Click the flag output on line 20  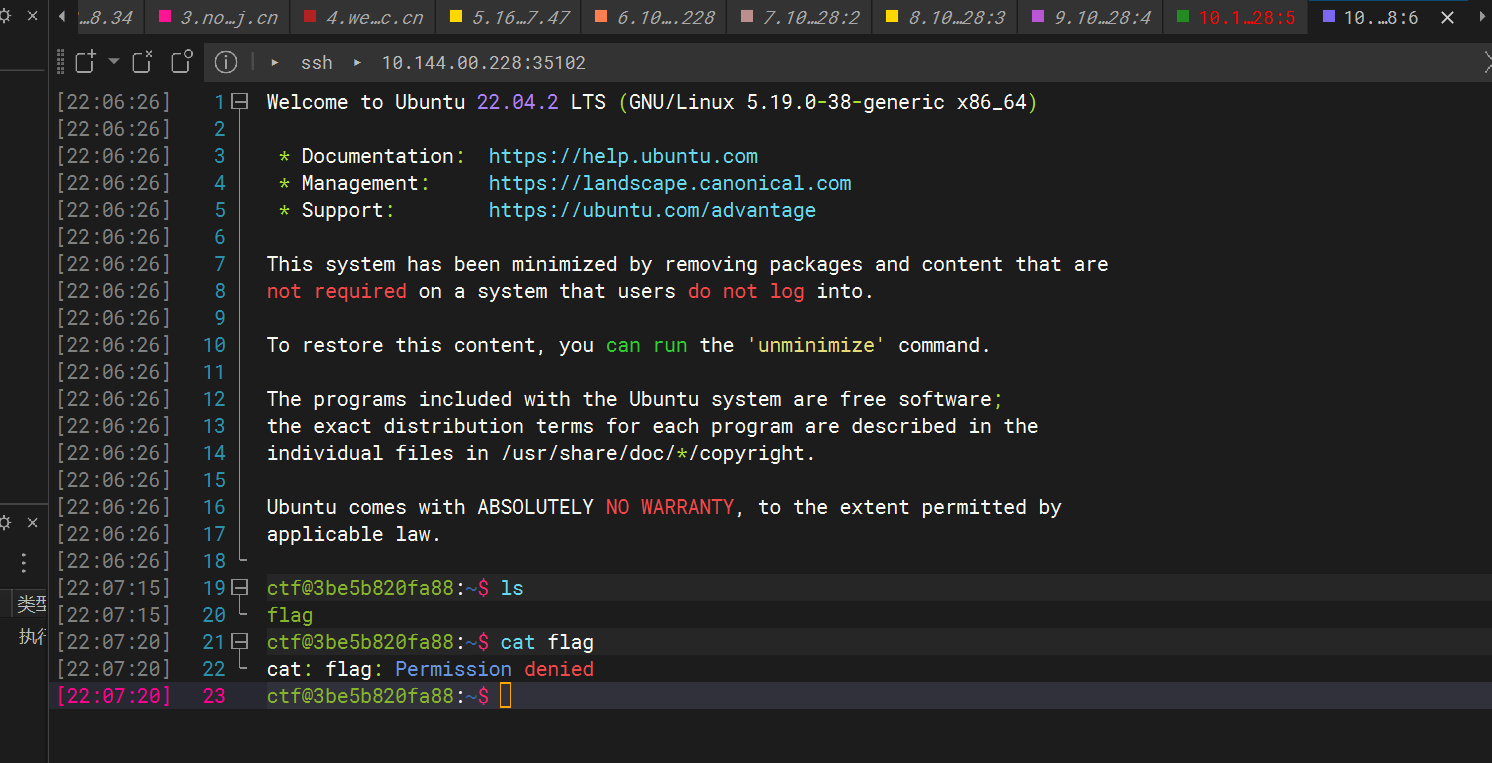290,615
